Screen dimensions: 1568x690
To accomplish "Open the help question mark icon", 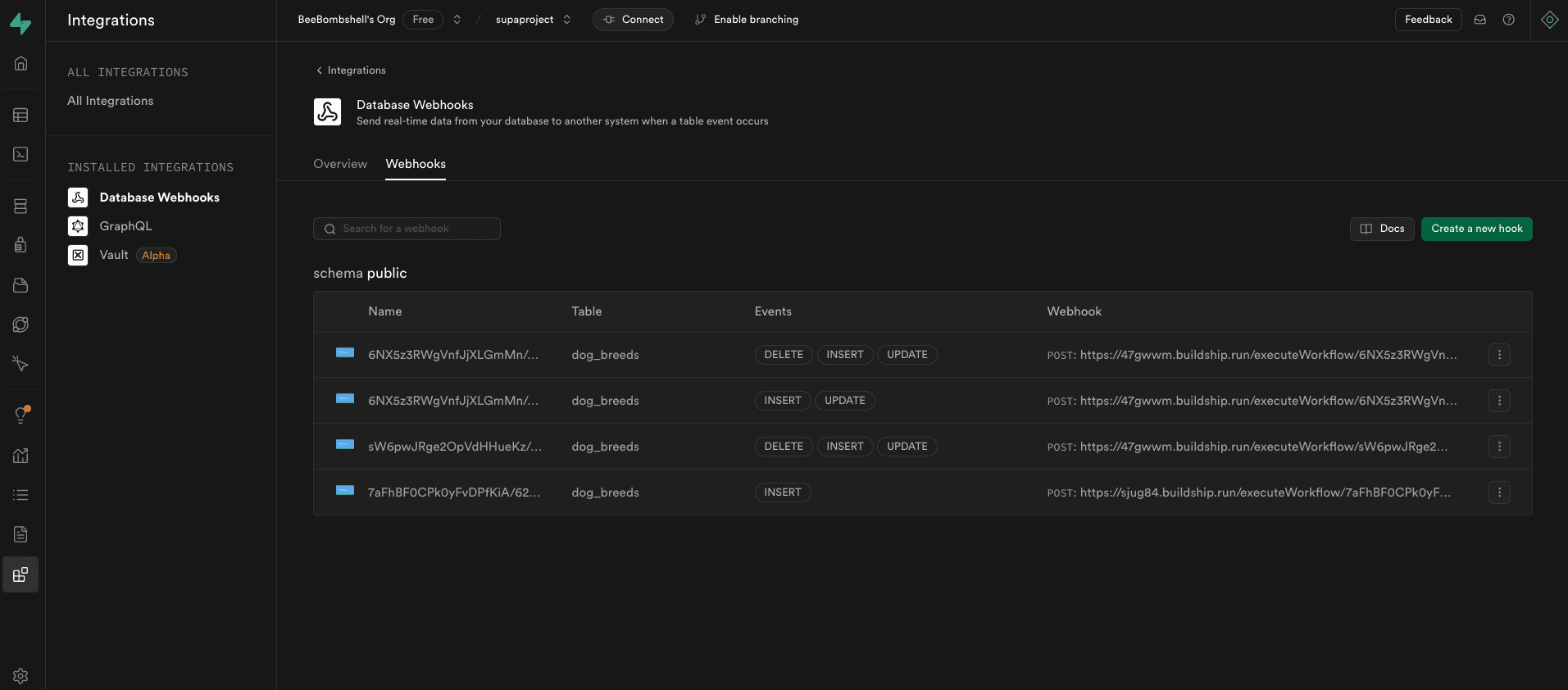I will (x=1509, y=20).
